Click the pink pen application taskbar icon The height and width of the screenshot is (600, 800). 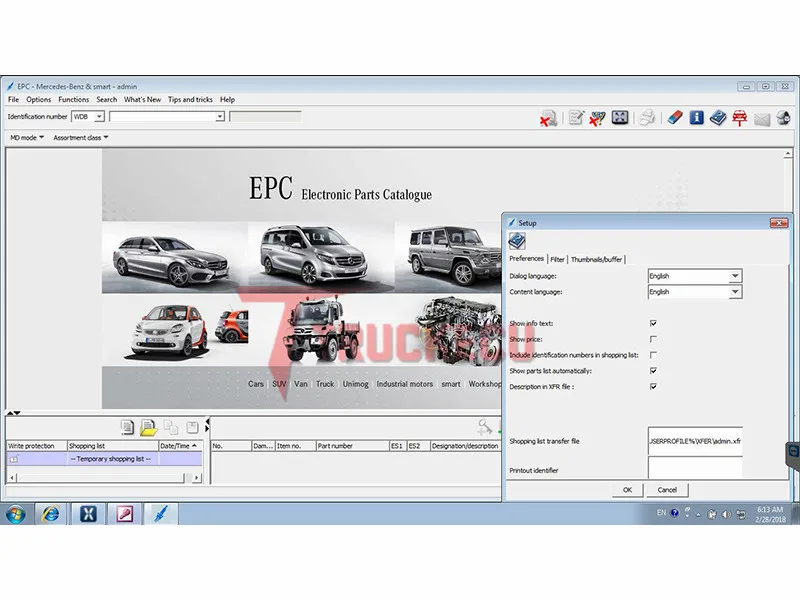click(124, 514)
